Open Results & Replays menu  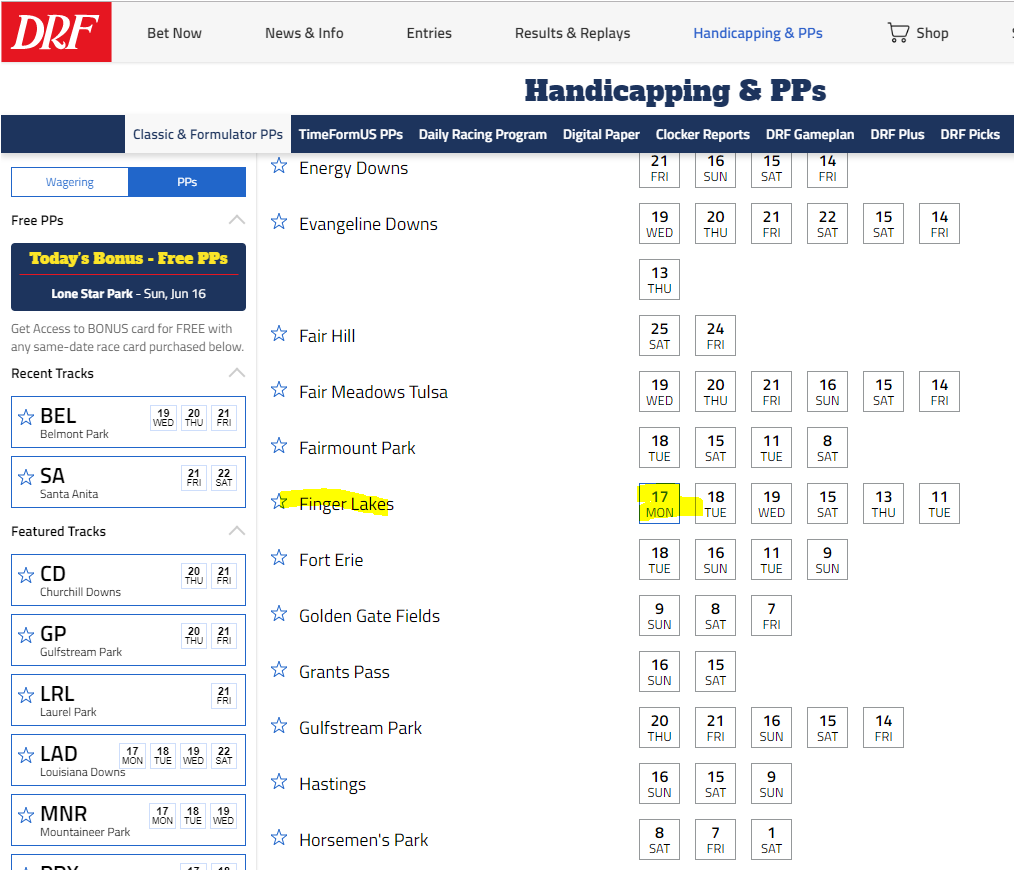(x=572, y=33)
